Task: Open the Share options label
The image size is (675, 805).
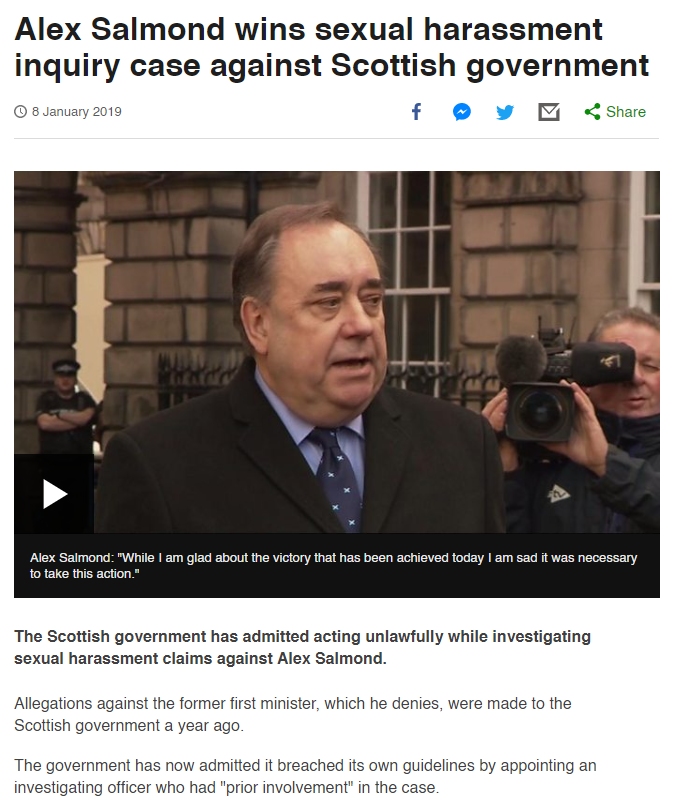Action: click(x=626, y=111)
